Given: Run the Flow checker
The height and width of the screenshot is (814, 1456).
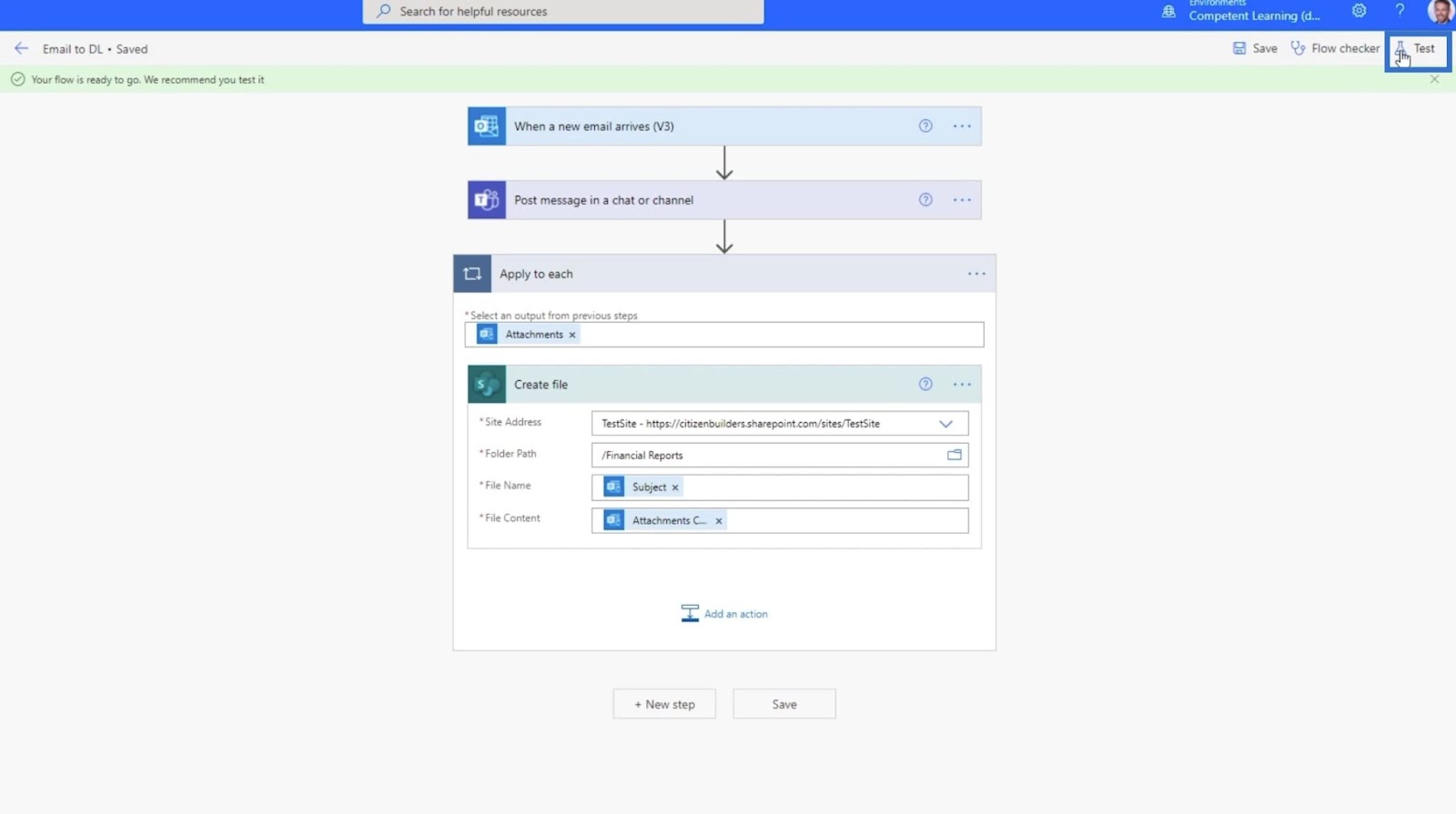Looking at the screenshot, I should (1335, 48).
